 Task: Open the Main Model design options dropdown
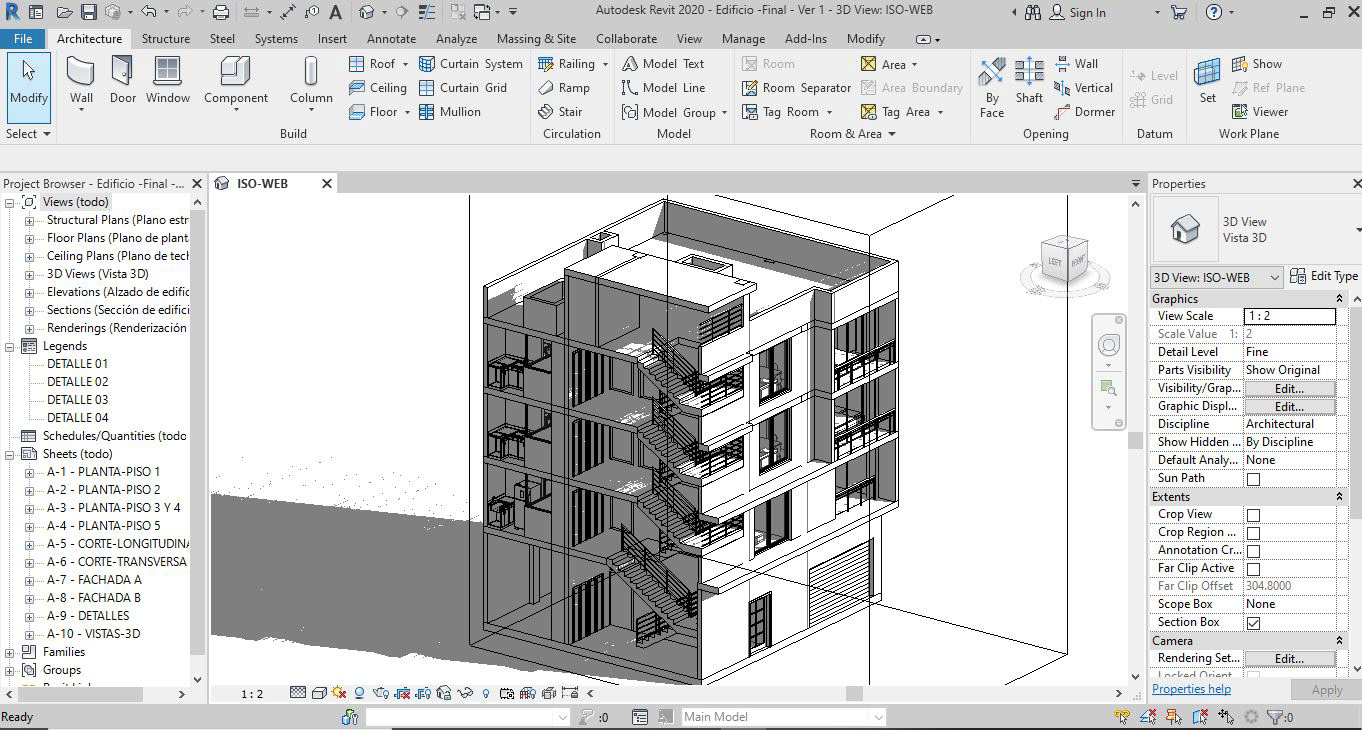coord(877,717)
